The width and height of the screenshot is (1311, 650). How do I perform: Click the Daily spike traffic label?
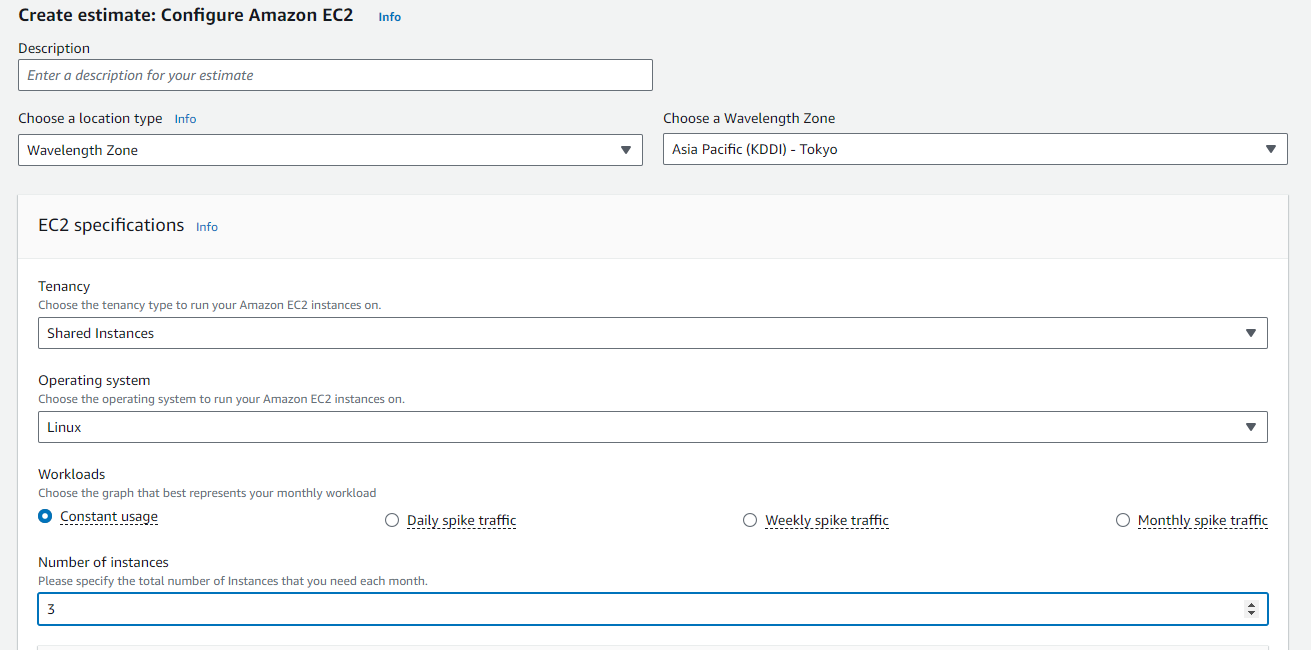[461, 520]
